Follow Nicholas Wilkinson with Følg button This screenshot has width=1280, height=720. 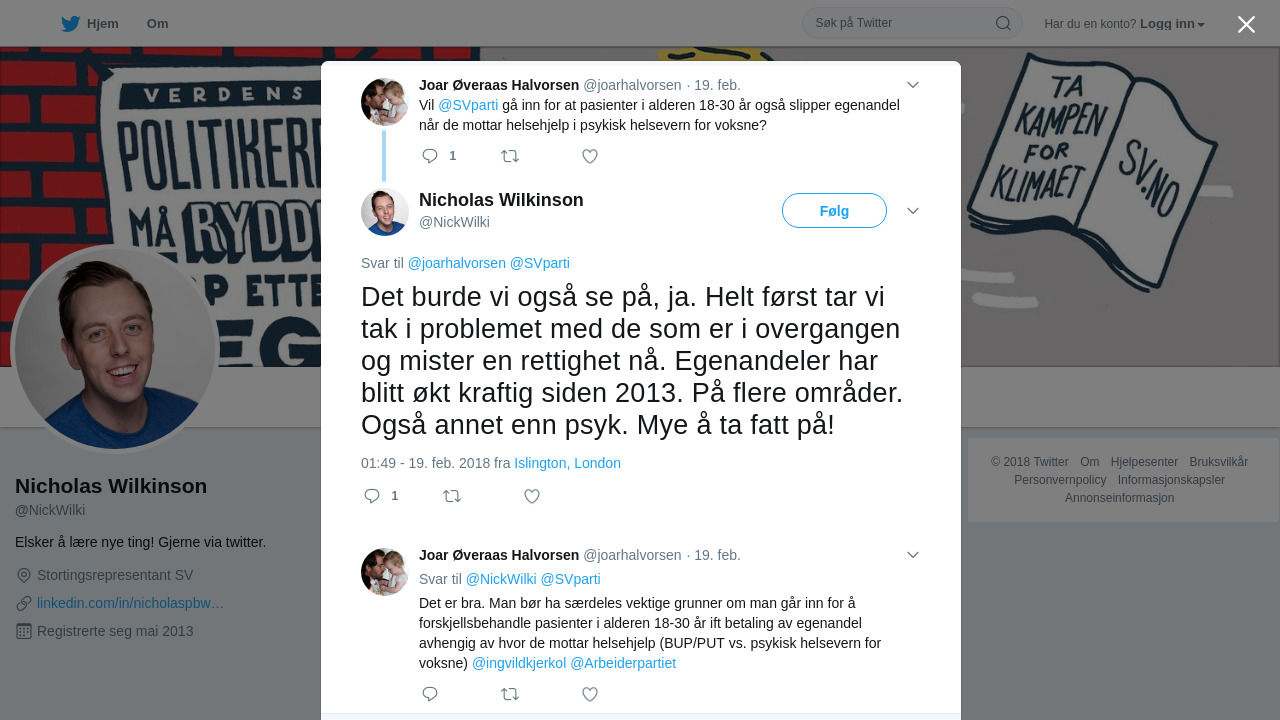click(834, 211)
